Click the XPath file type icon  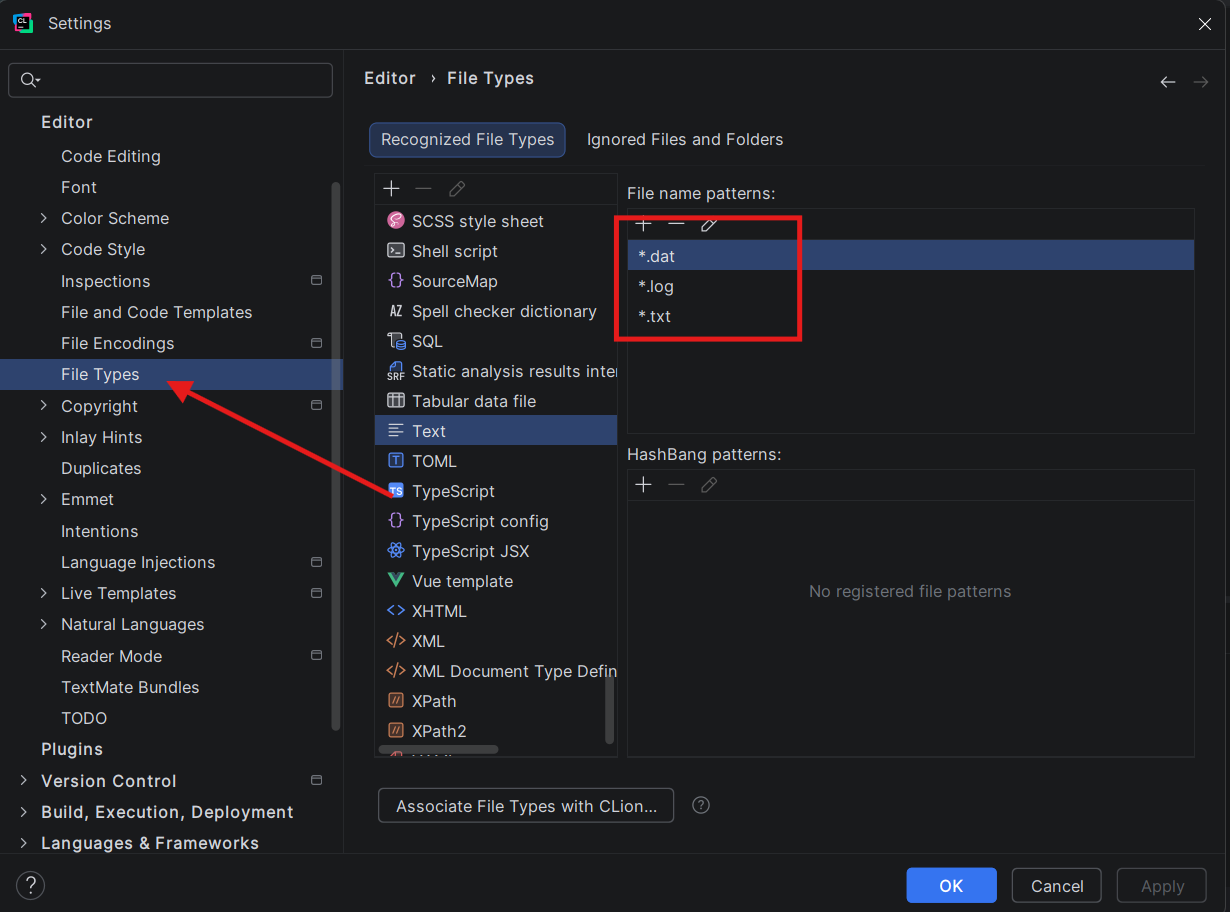(396, 701)
